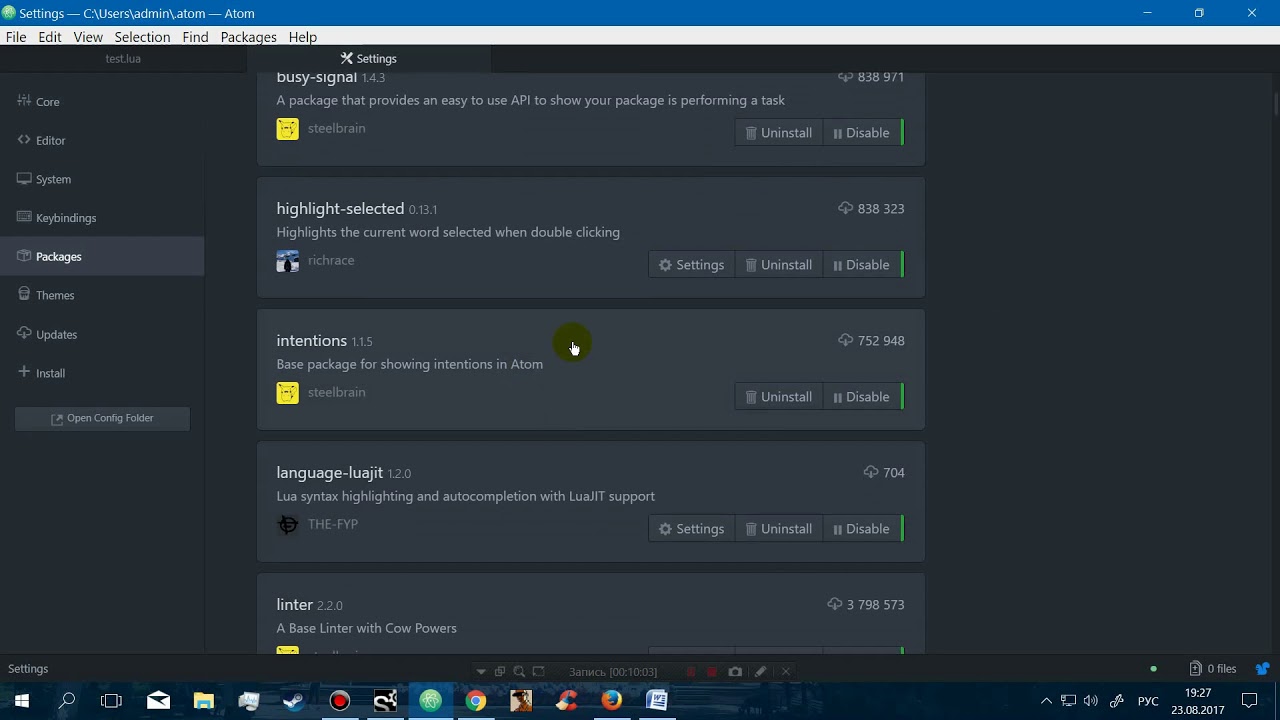Open Firefox from the taskbar
This screenshot has height=720, width=1280.
(612, 701)
